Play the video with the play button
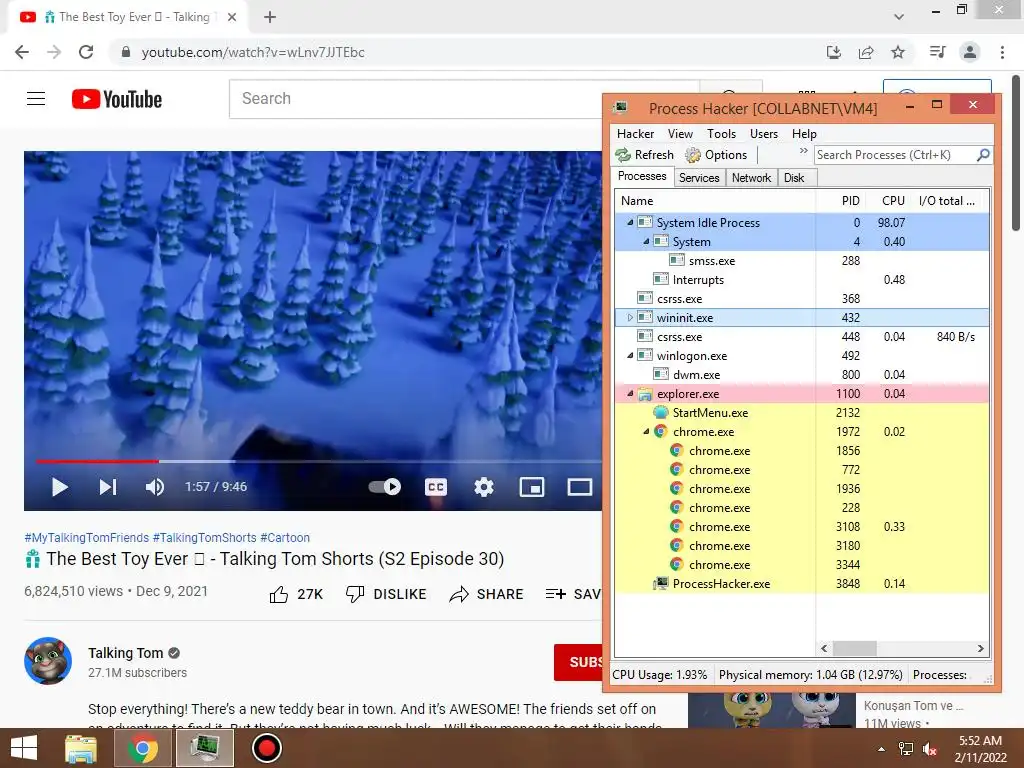The image size is (1024, 768). point(59,487)
